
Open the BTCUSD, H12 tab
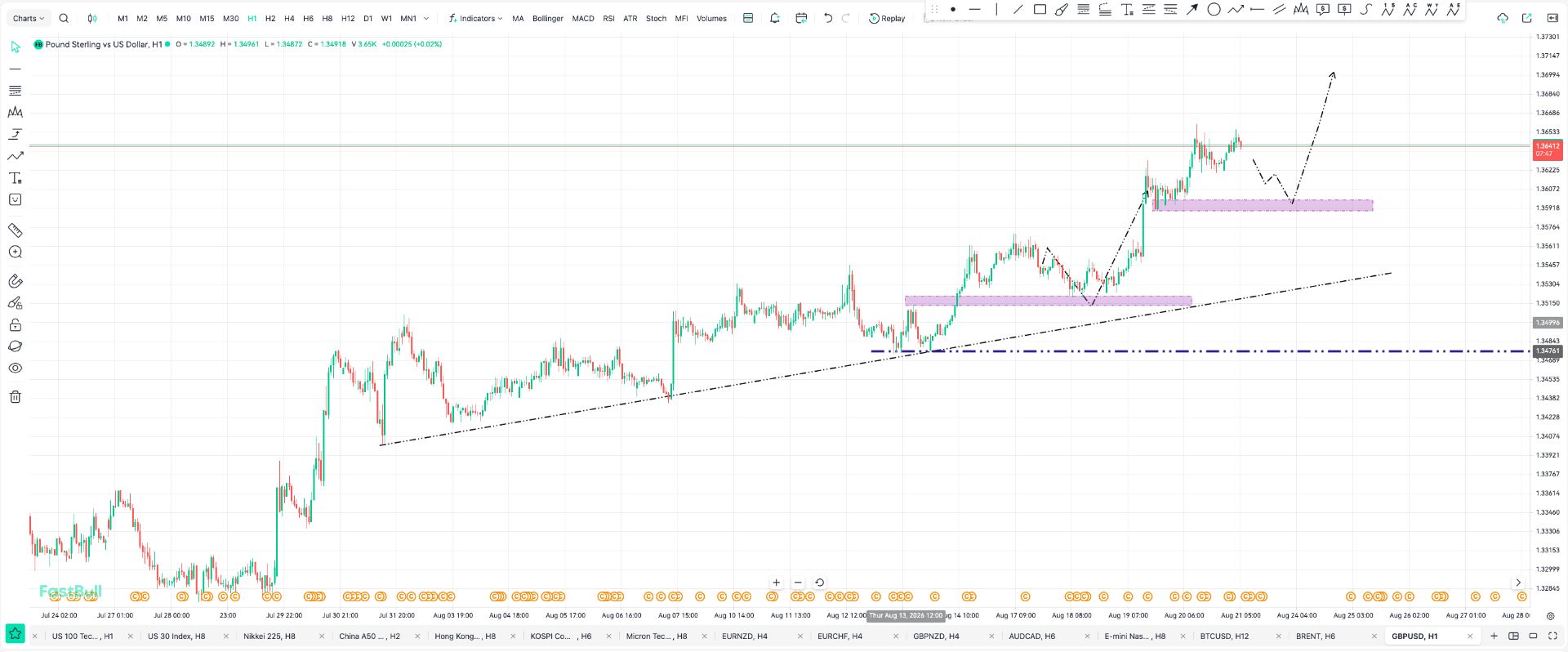click(x=1224, y=636)
